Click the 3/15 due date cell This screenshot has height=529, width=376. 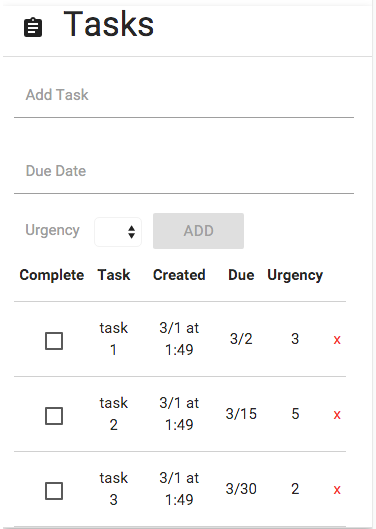(x=241, y=414)
